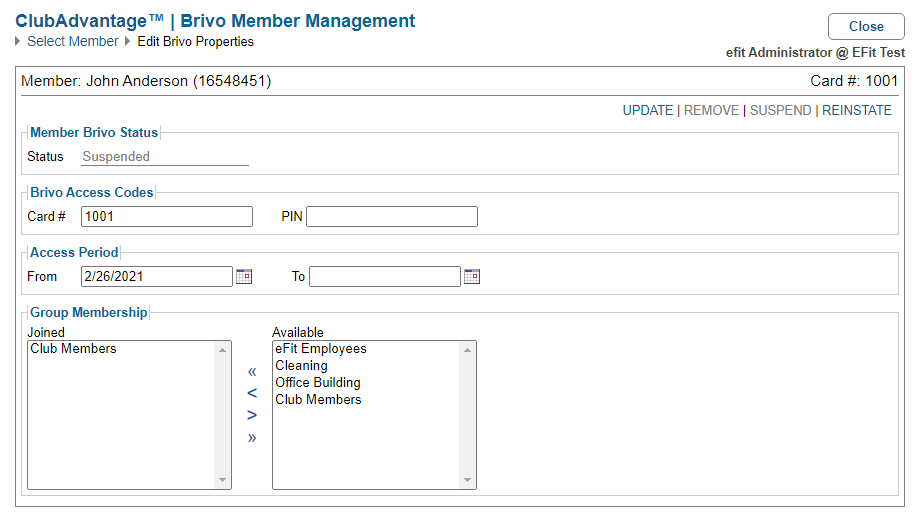920x516 pixels.
Task: Click the REINSTATE link
Action: 857,110
